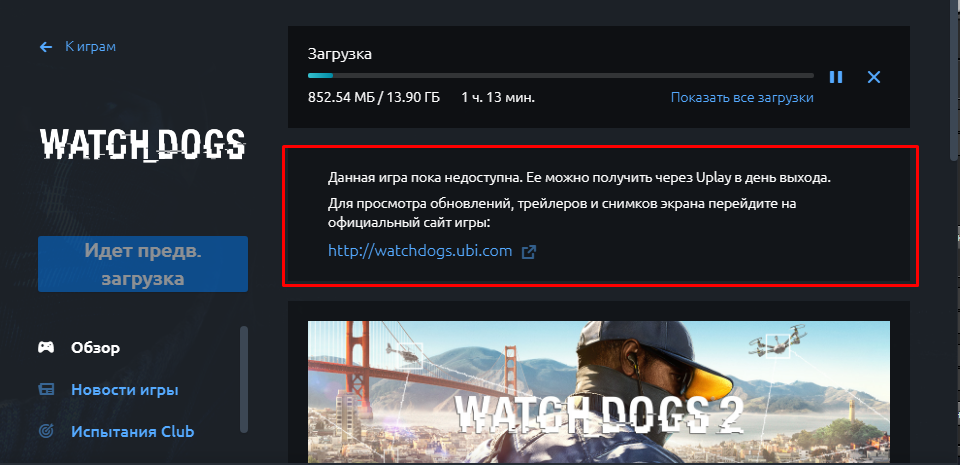The height and width of the screenshot is (465, 960).
Task: Click the Идет предв. загрузка button
Action: (x=143, y=264)
